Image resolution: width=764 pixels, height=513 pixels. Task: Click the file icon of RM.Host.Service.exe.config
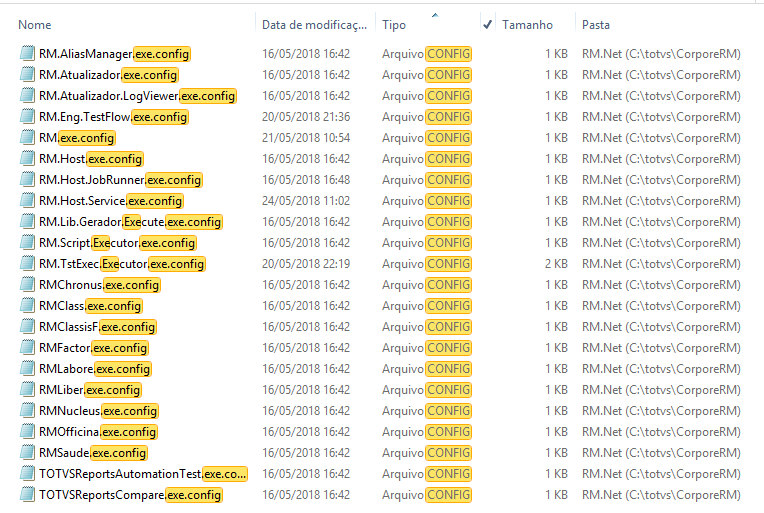tap(27, 200)
